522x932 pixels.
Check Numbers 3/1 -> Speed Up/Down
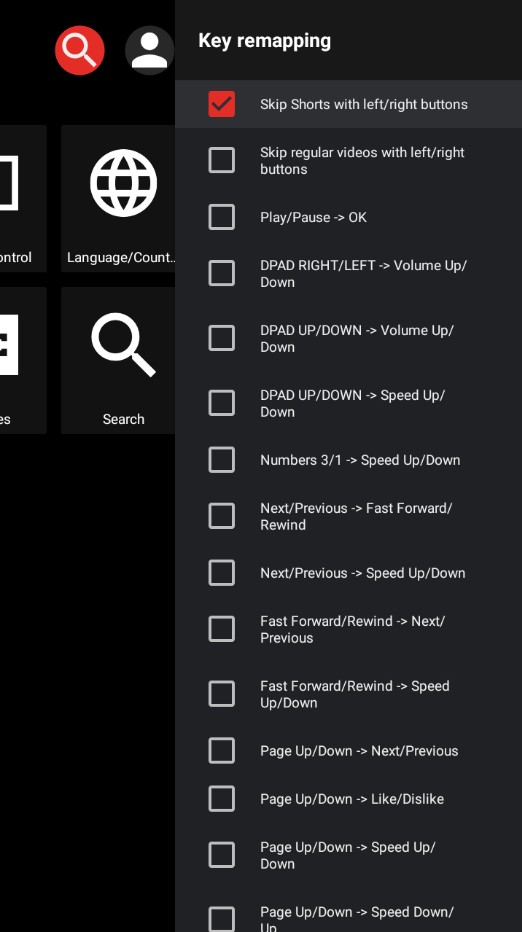348,459
